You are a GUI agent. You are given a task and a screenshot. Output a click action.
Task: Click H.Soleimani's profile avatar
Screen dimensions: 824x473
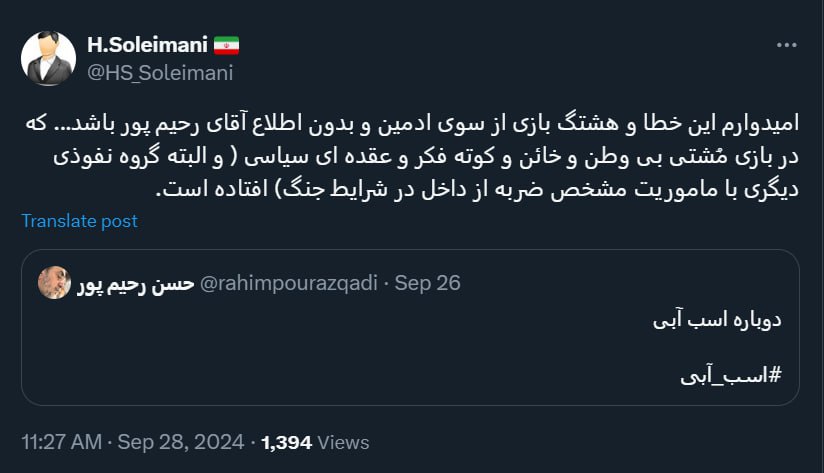[48, 59]
